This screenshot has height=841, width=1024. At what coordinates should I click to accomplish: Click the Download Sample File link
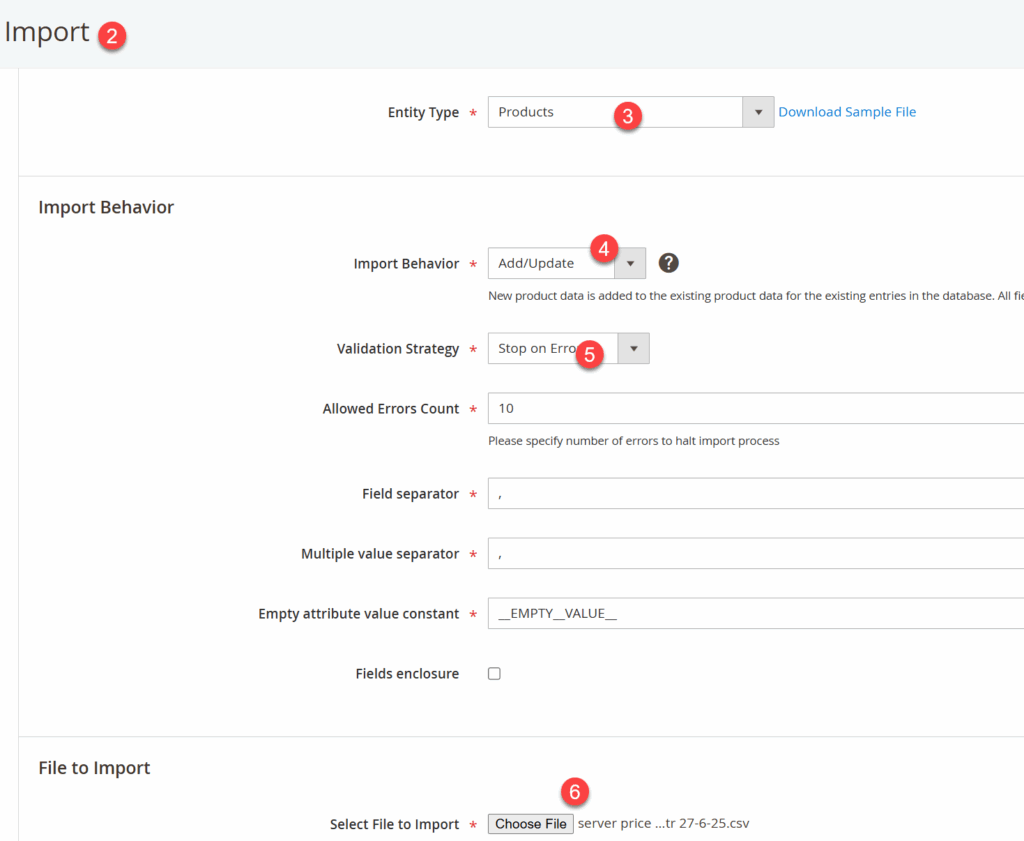point(847,112)
